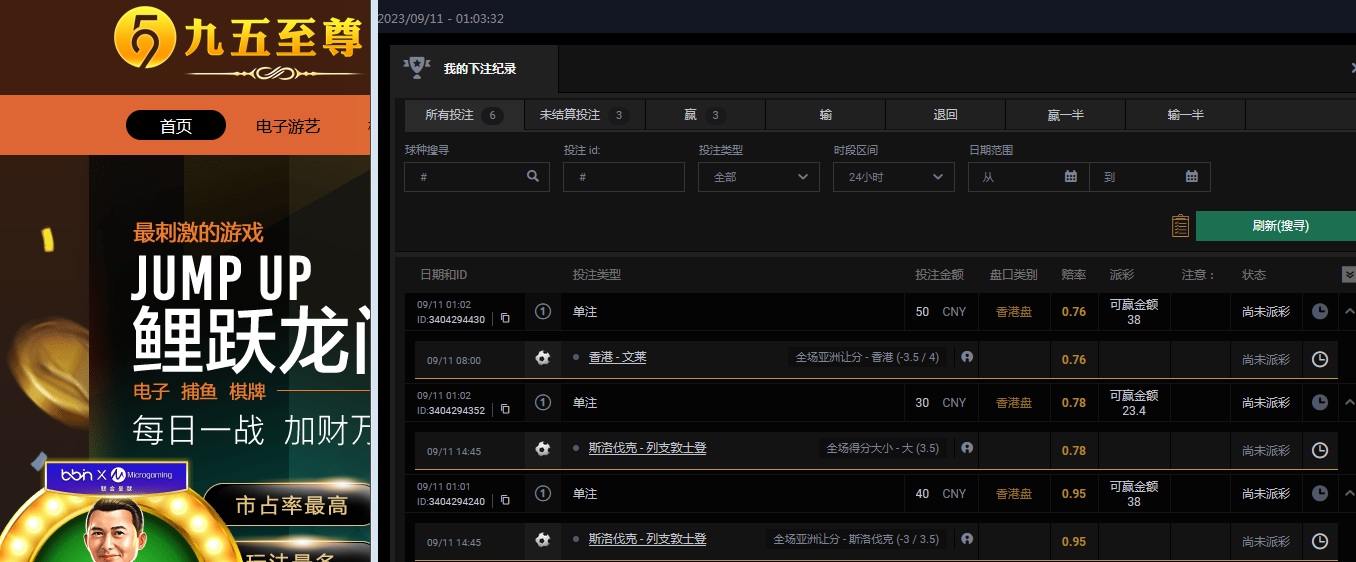
Task: Click filled clock icon on the 30 CNY bet
Action: (1320, 403)
